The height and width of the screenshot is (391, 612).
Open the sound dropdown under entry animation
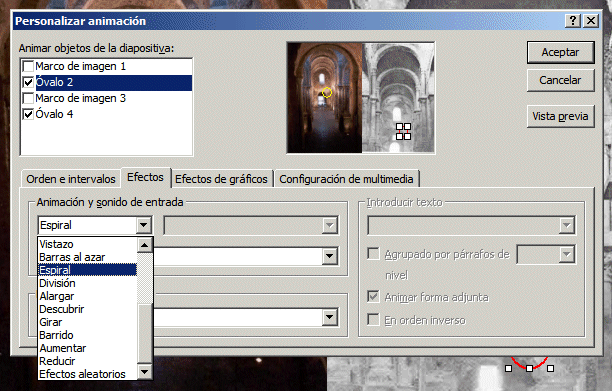pos(330,256)
